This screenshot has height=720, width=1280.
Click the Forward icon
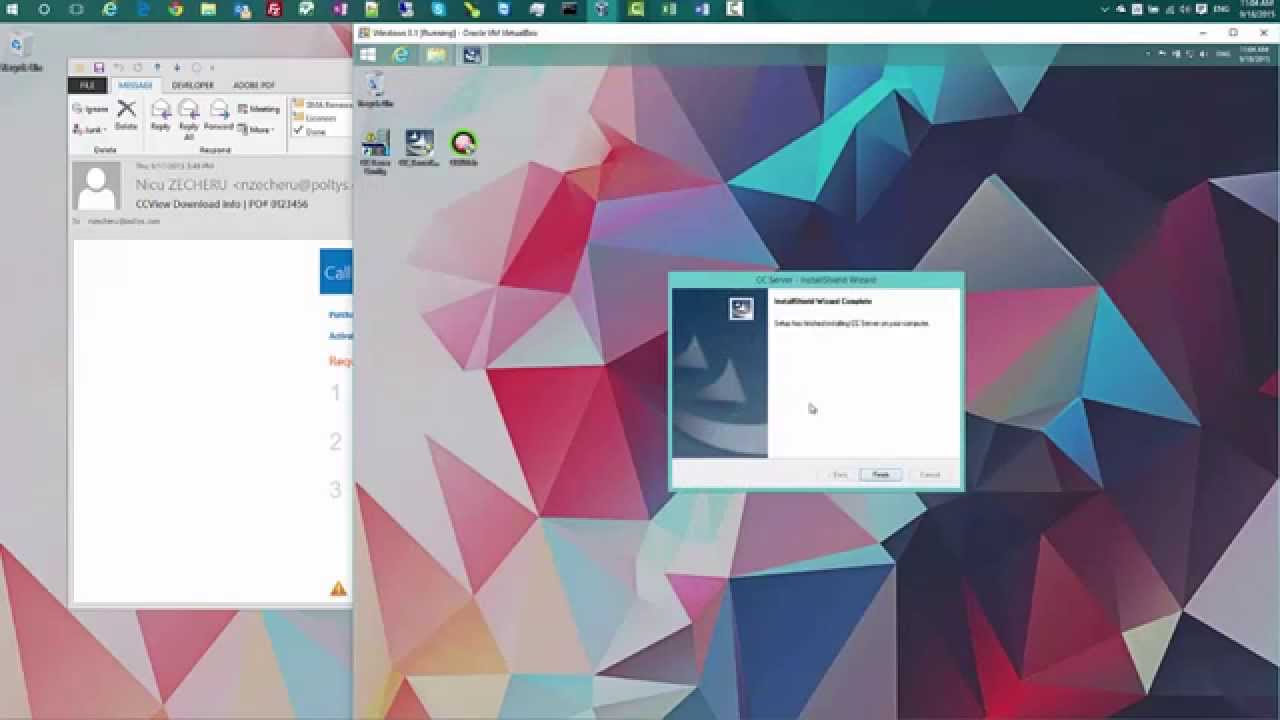[x=218, y=116]
